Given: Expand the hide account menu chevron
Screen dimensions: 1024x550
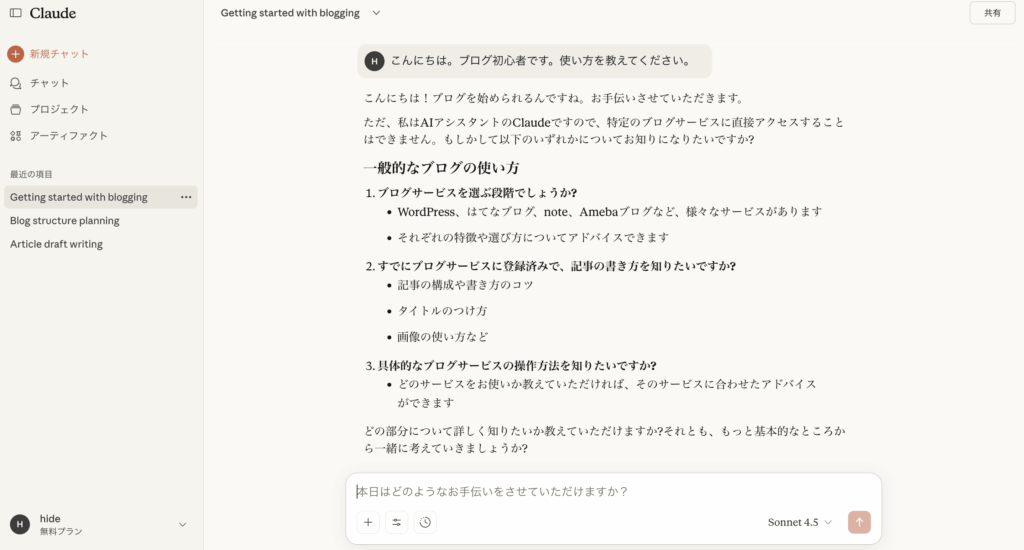Looking at the screenshot, I should coord(182,524).
